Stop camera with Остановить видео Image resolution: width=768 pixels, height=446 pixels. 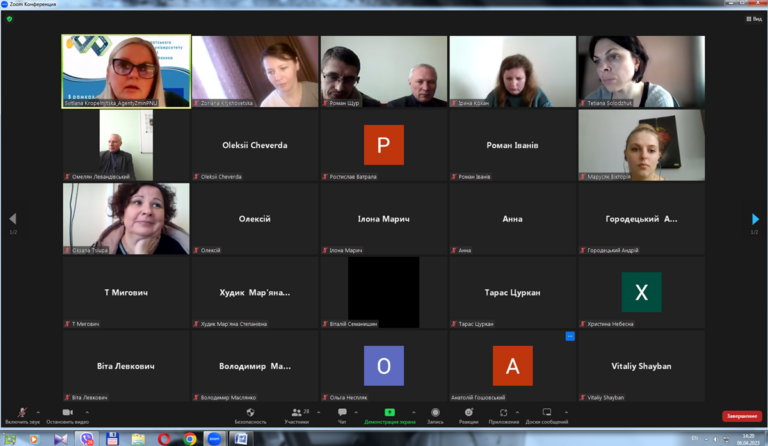tap(68, 416)
